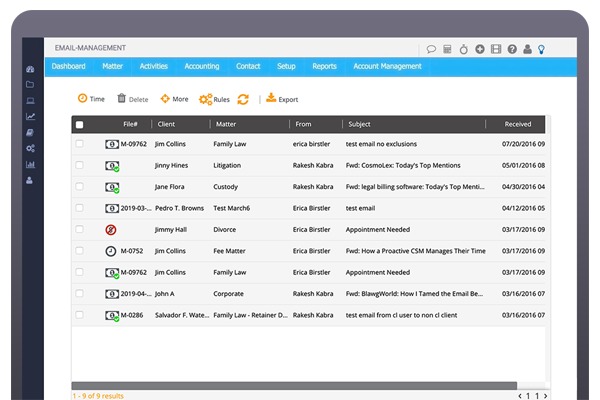Screen dimensions: 600x400
Task: Open the Activities menu
Action: click(x=153, y=66)
